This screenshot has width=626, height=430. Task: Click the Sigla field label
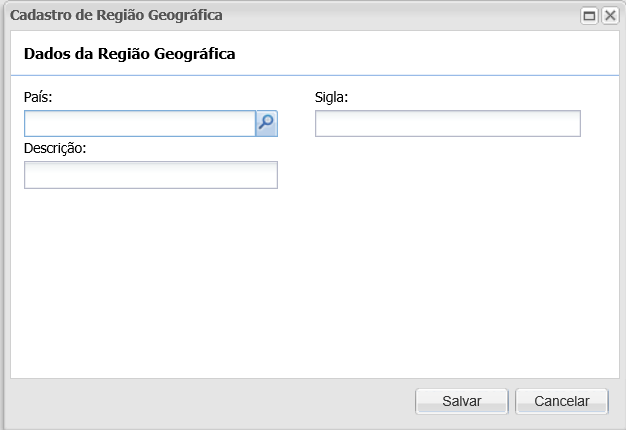(331, 97)
